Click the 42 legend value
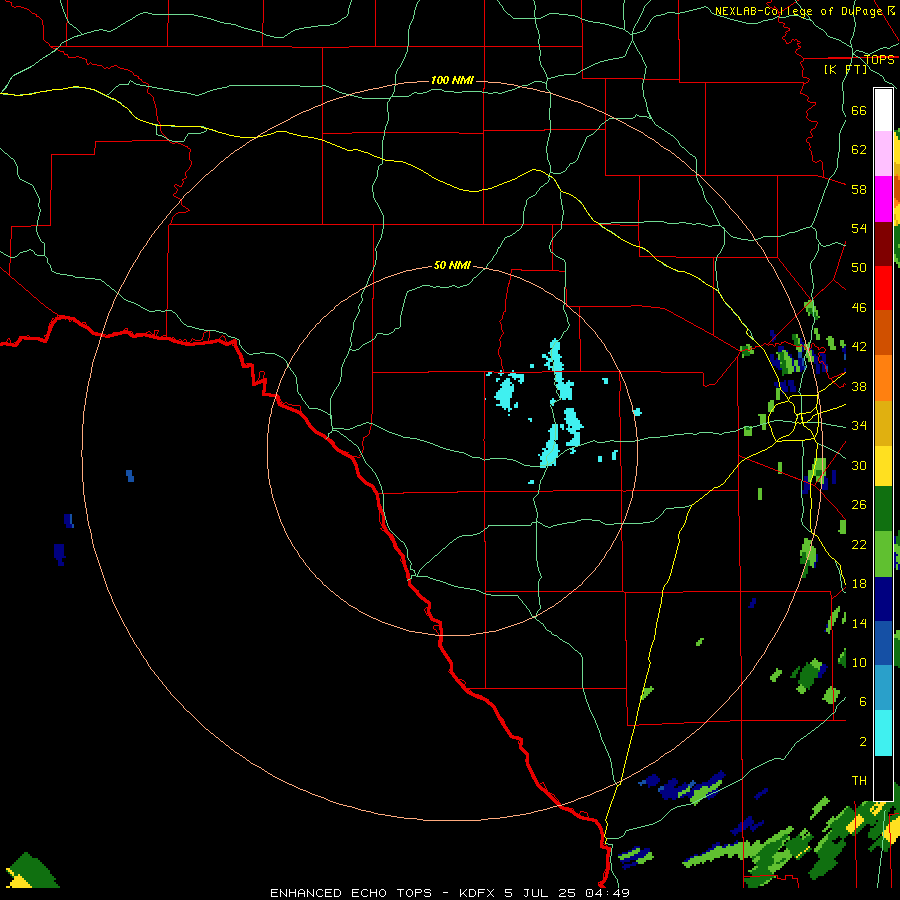The image size is (900, 900). pyautogui.click(x=859, y=346)
